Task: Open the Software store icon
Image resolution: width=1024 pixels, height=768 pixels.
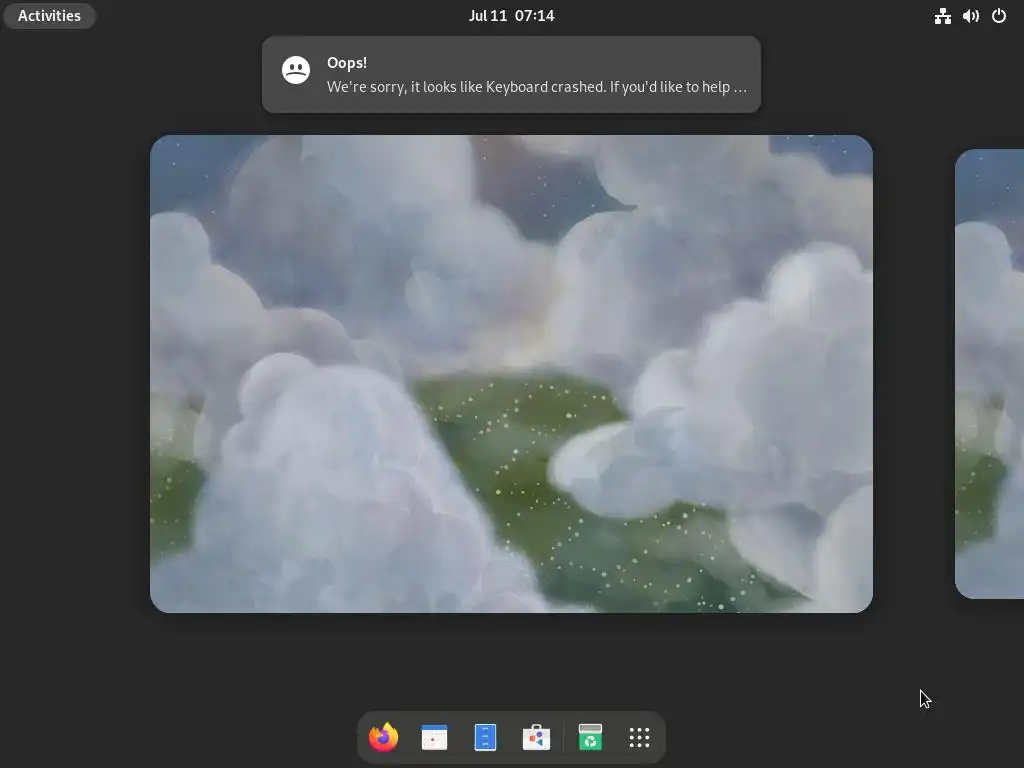Action: 536,737
